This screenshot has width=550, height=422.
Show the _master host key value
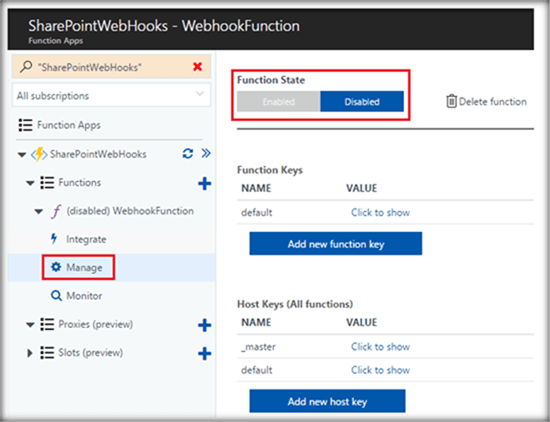coord(380,347)
